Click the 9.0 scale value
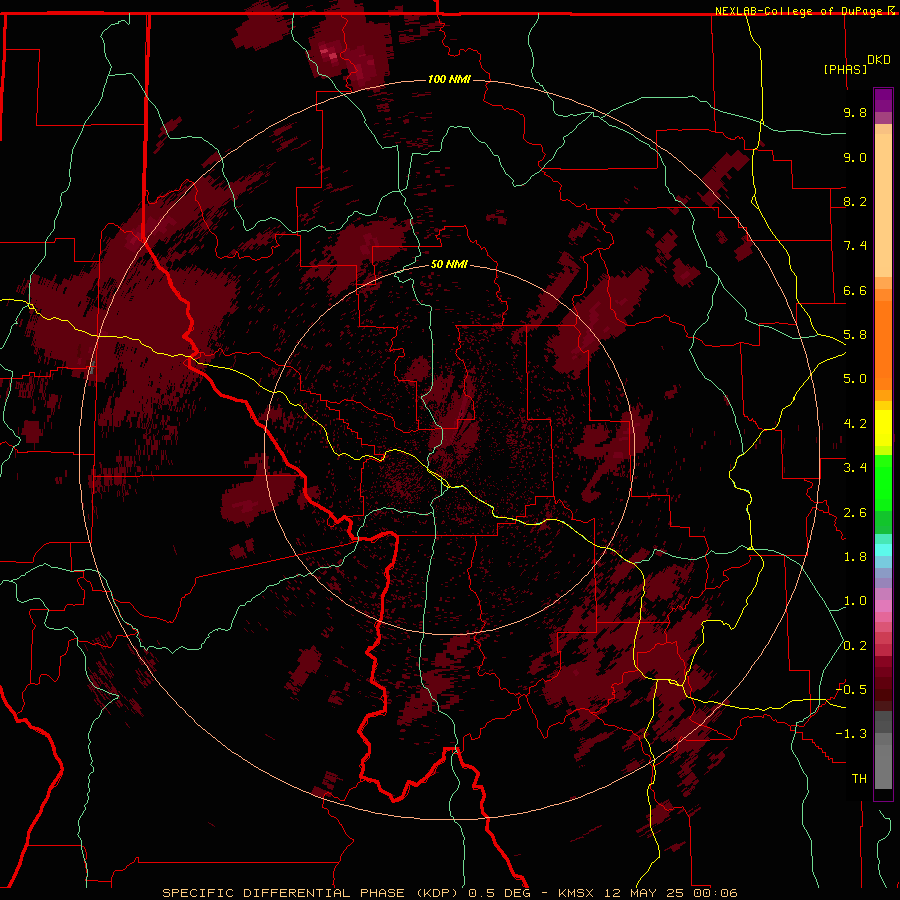Viewport: 900px width, 900px height. point(855,157)
